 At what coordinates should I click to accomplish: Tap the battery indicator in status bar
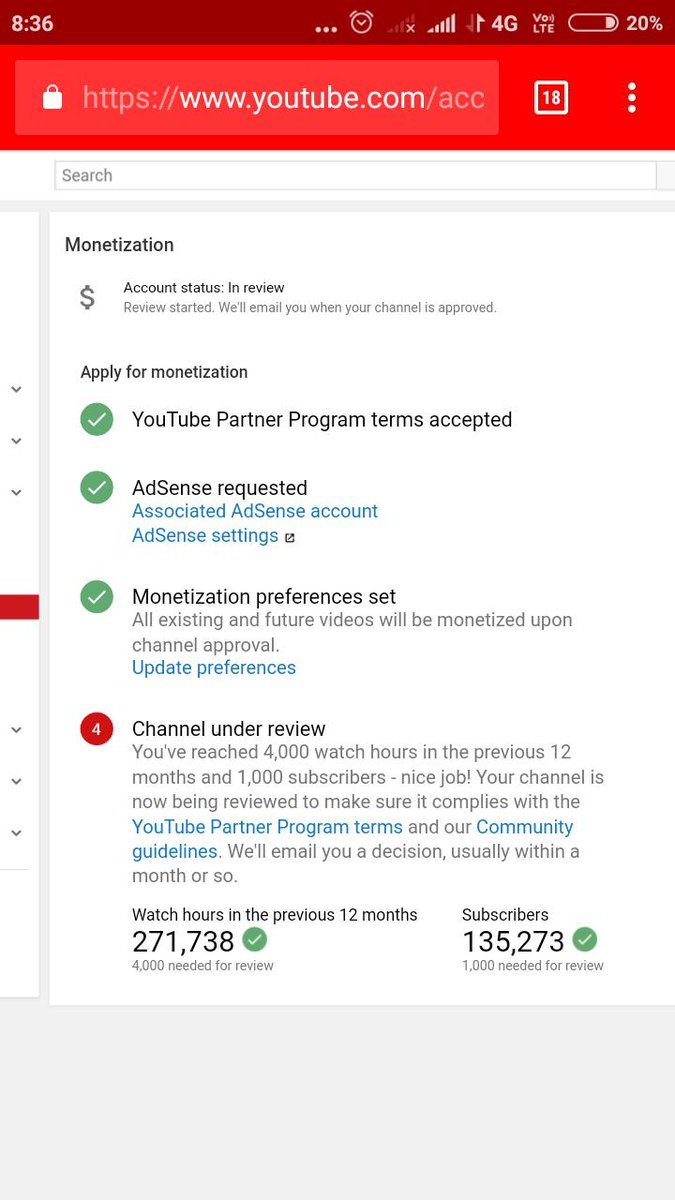592,22
